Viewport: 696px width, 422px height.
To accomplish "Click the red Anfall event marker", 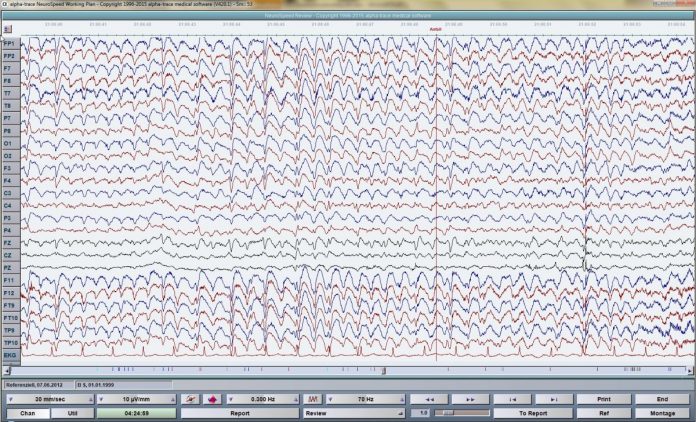I will pos(436,29).
